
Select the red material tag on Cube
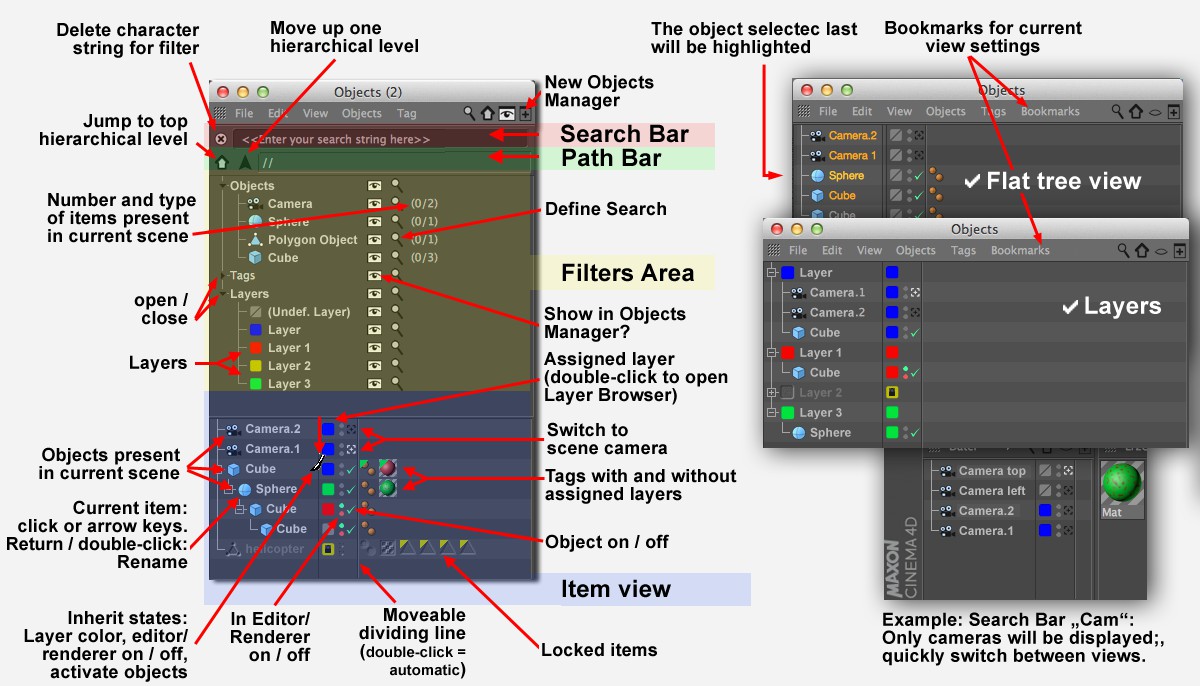point(386,469)
